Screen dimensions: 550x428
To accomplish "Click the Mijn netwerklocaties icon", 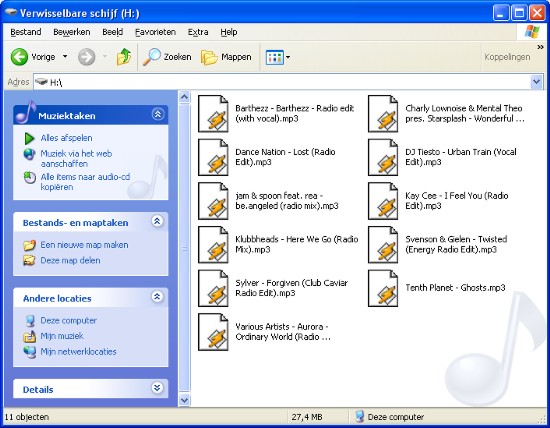I will 29,352.
